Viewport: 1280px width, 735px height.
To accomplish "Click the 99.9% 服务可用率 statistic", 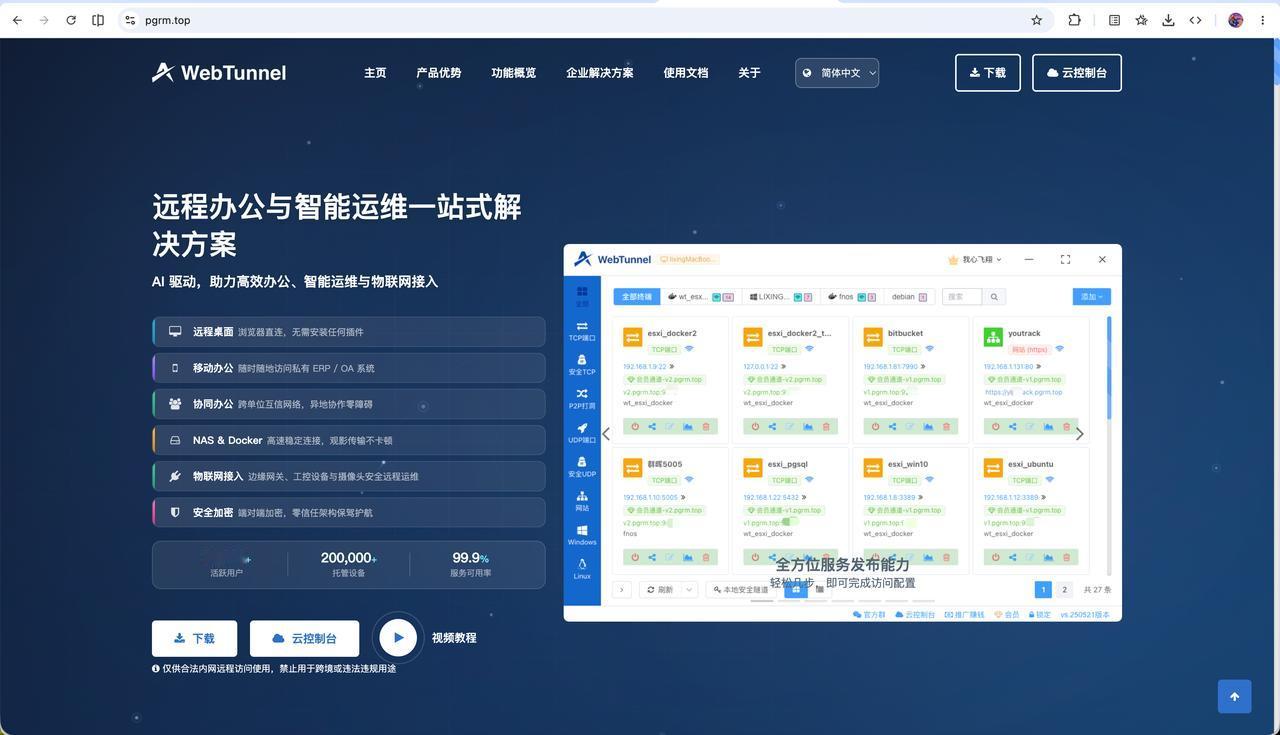I will [x=470, y=564].
